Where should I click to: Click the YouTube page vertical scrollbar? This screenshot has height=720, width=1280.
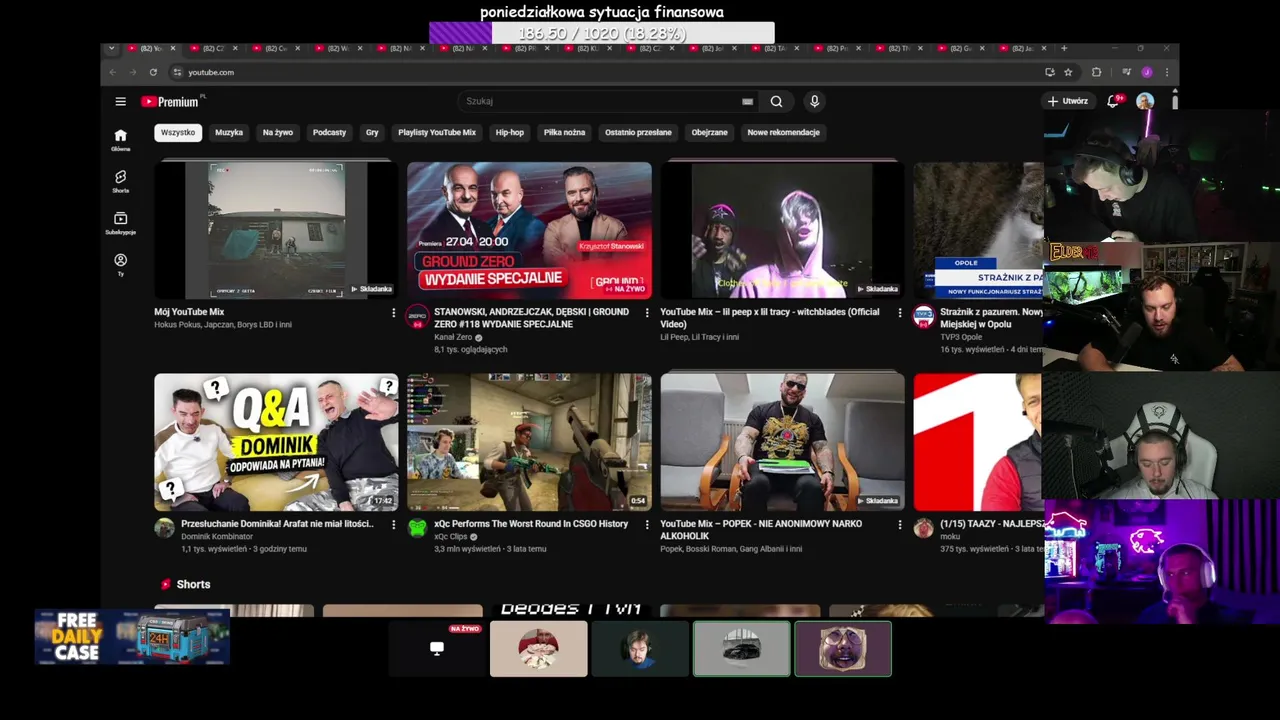(1175, 102)
